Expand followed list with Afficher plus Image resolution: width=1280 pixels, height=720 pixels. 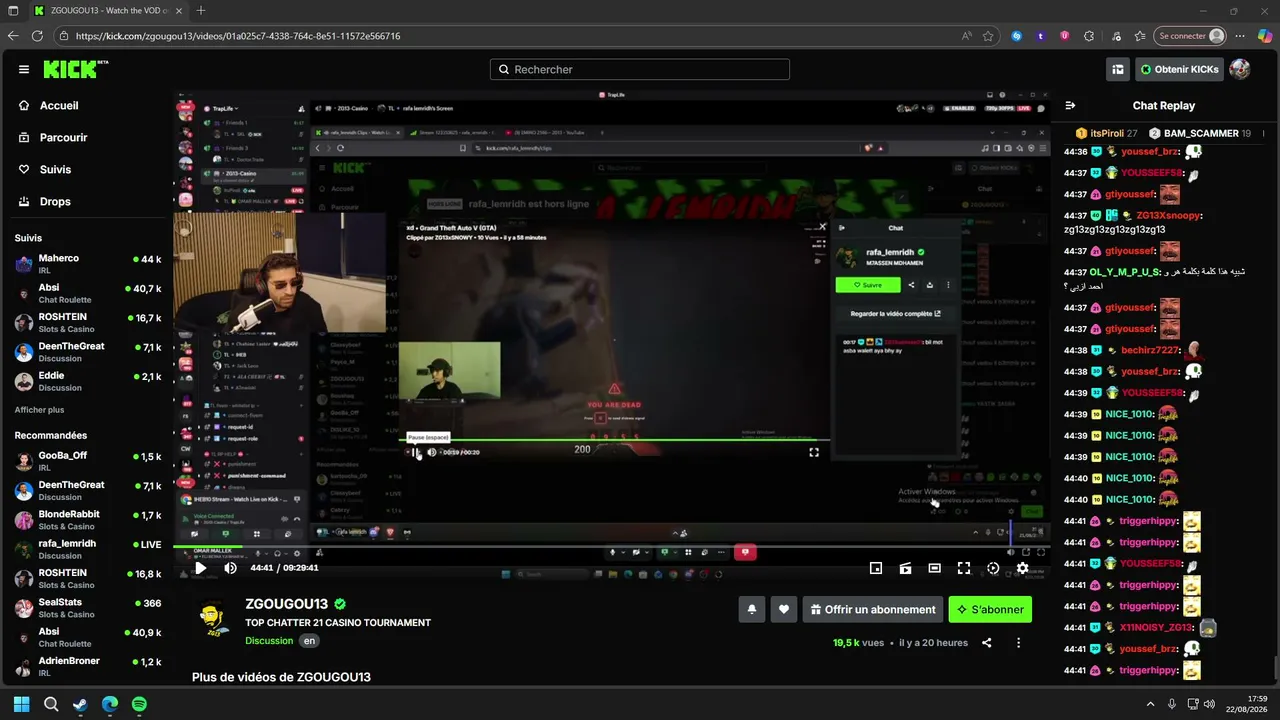(x=39, y=410)
